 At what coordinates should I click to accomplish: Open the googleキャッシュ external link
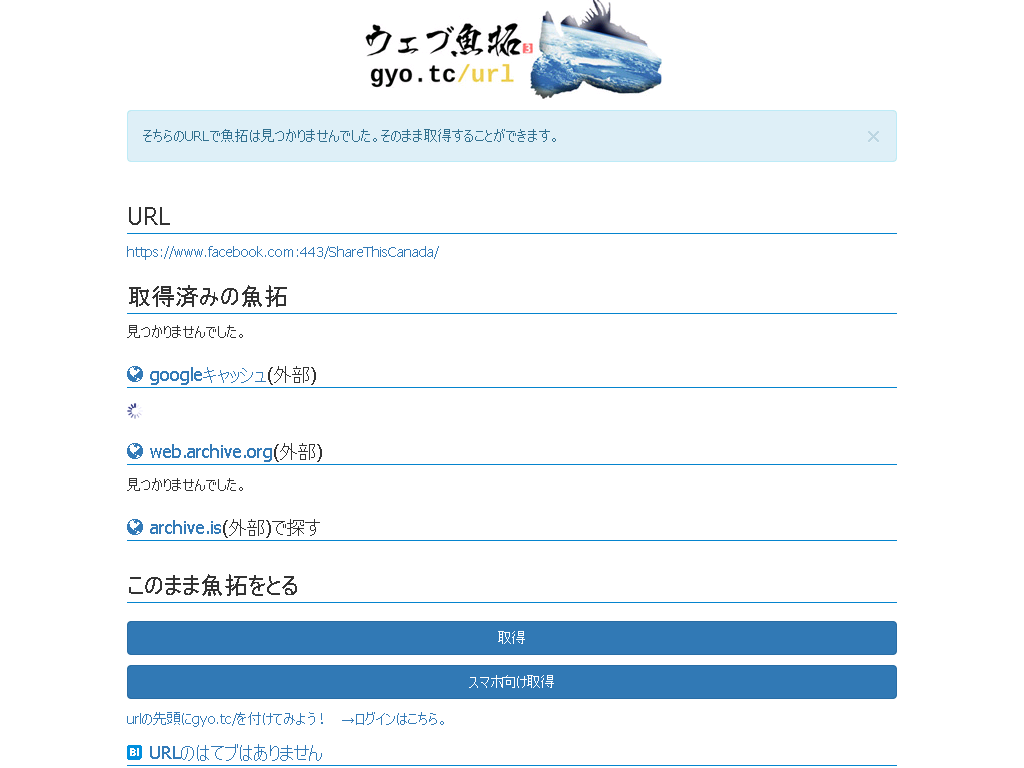[x=207, y=375]
